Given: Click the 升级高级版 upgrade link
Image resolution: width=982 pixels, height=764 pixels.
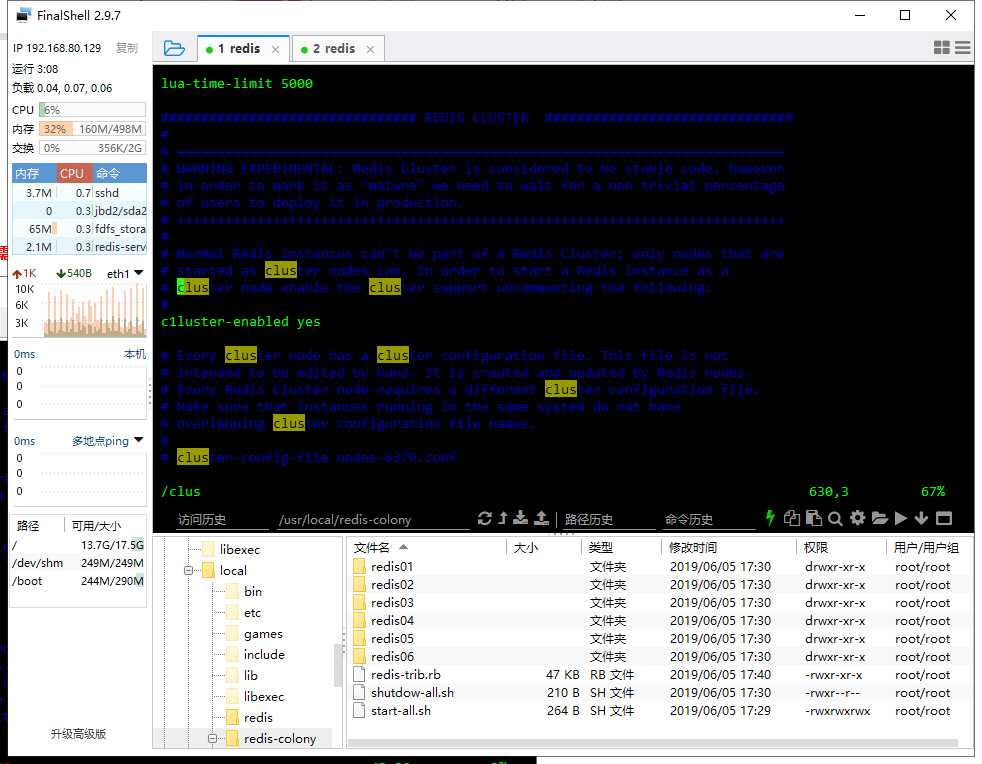Looking at the screenshot, I should (78, 734).
